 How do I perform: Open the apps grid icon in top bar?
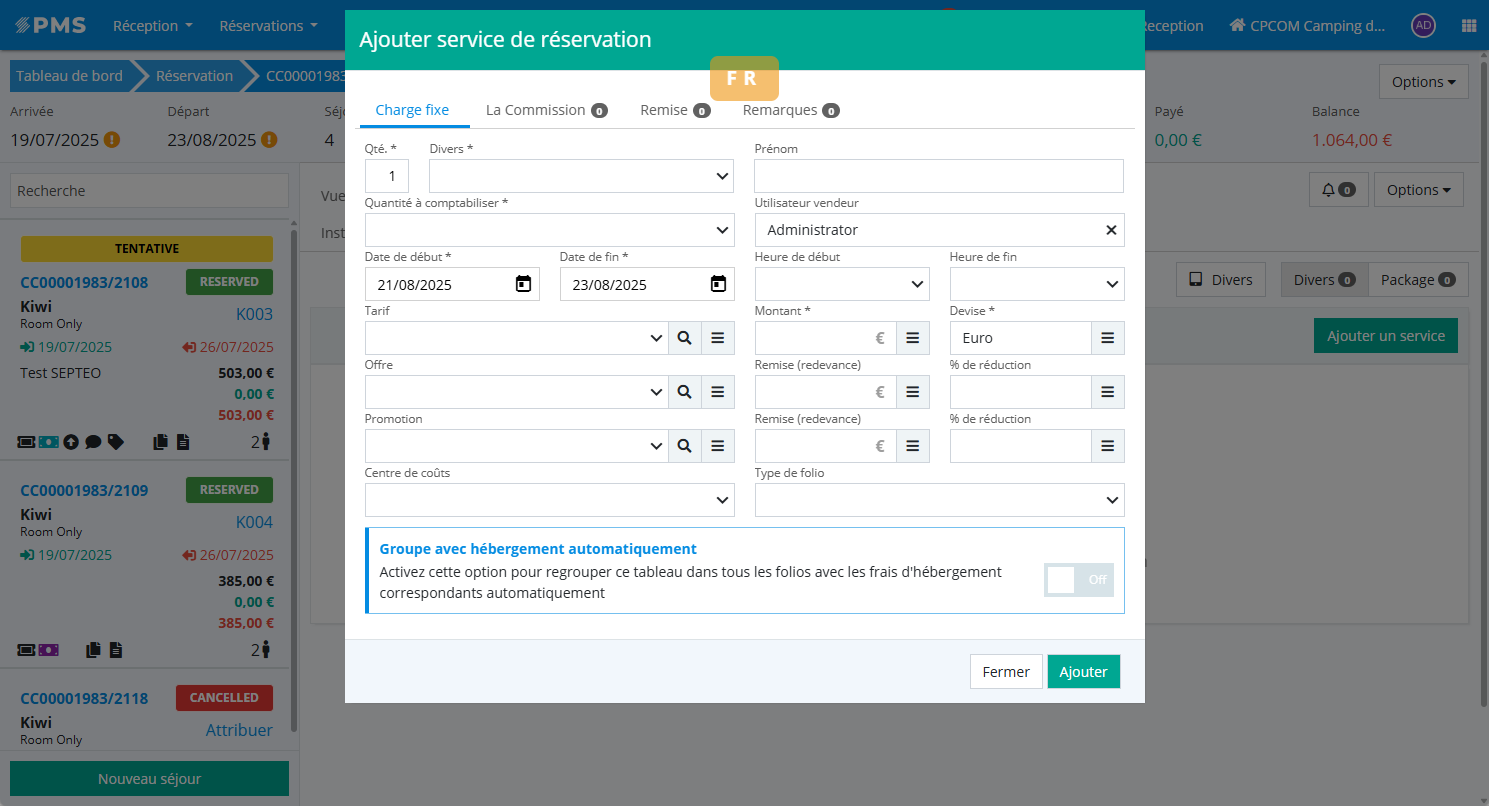click(1468, 26)
